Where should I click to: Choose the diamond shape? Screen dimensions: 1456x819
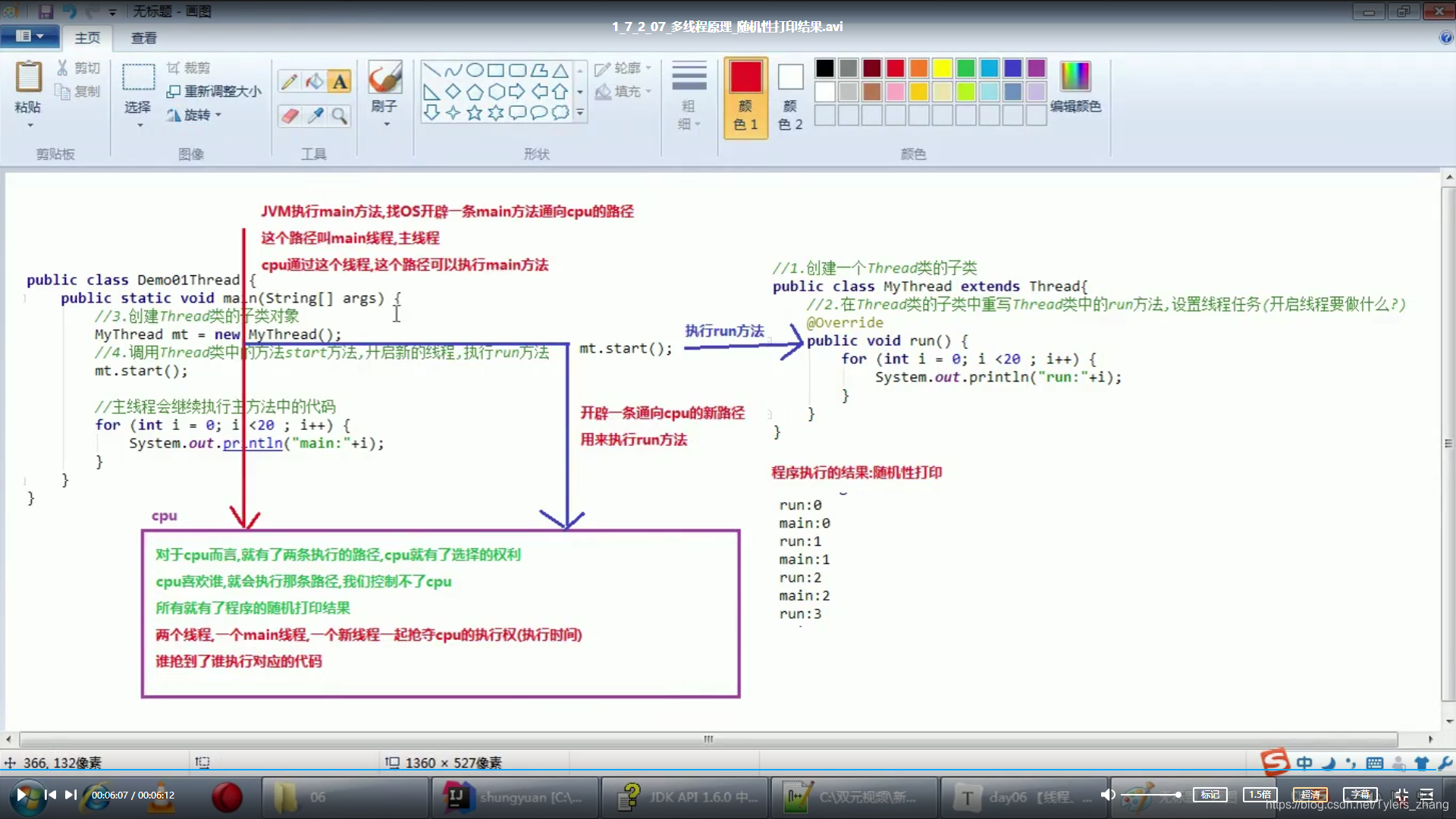[453, 92]
